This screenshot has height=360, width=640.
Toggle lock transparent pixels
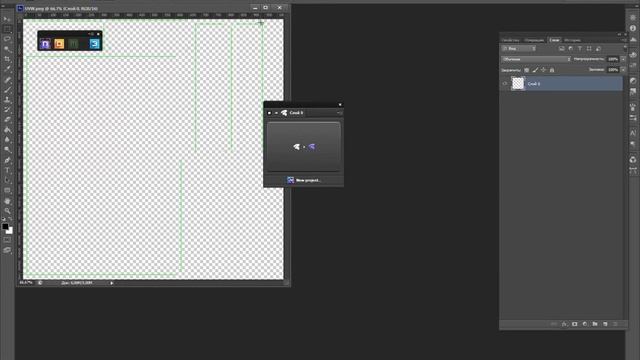527,70
